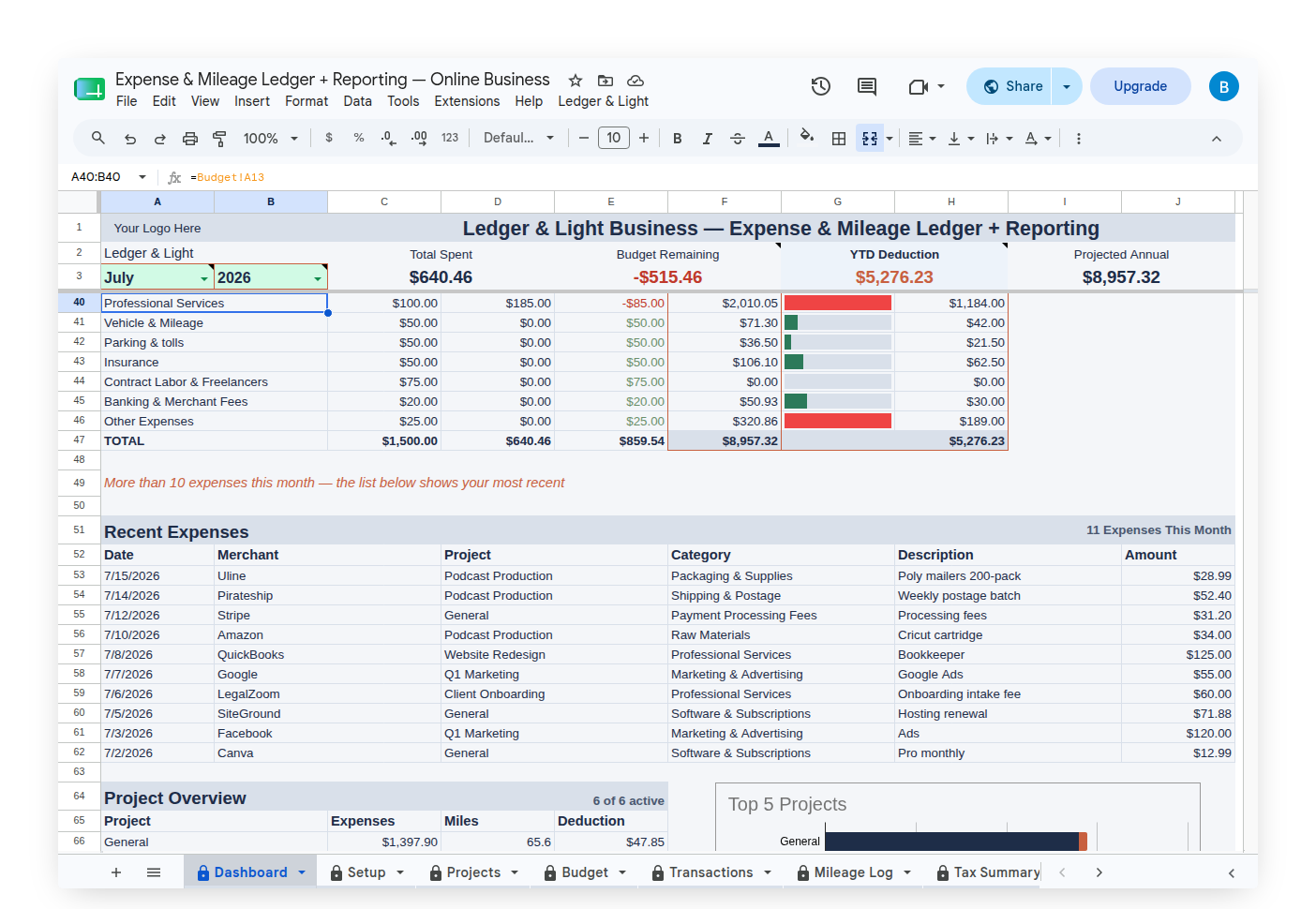Image resolution: width=1316 pixels, height=909 pixels.
Task: Open the text color picker
Action: (769, 139)
